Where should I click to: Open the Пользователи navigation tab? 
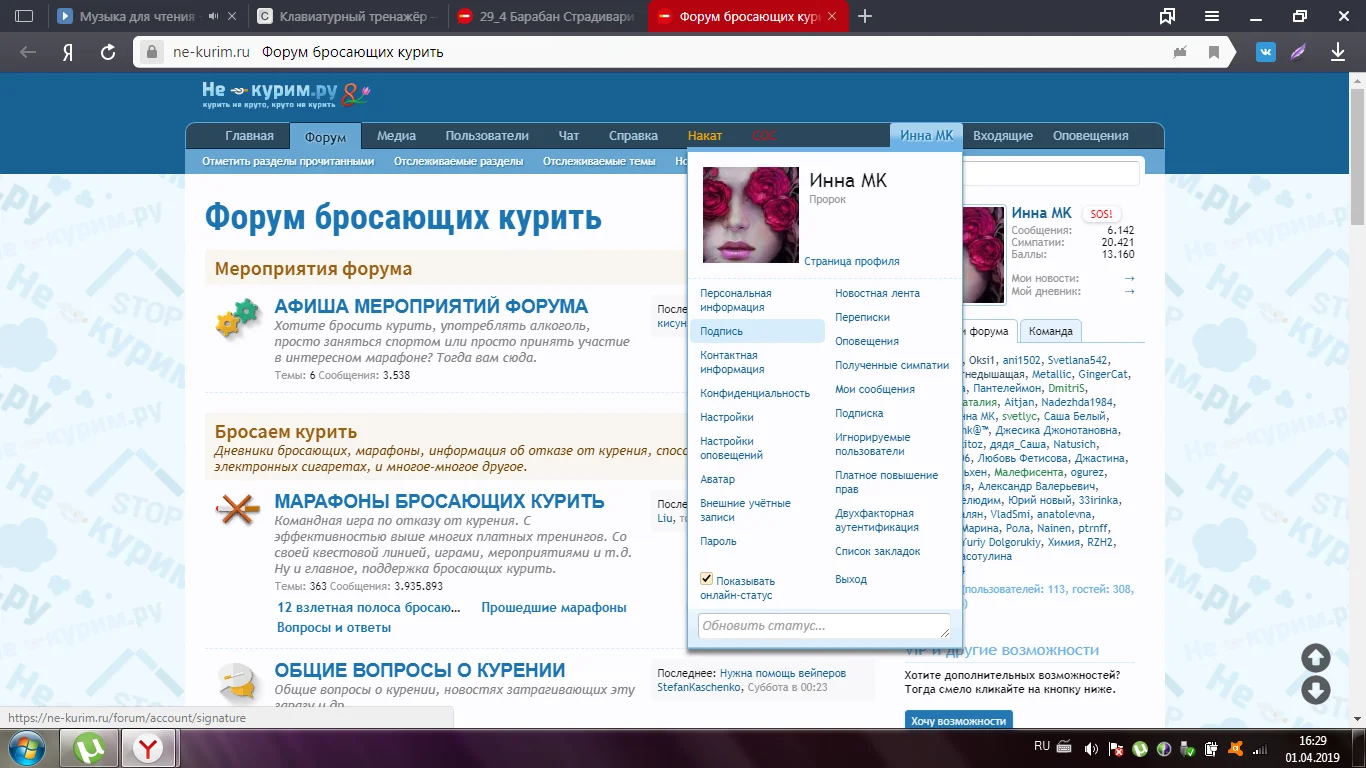coord(487,136)
